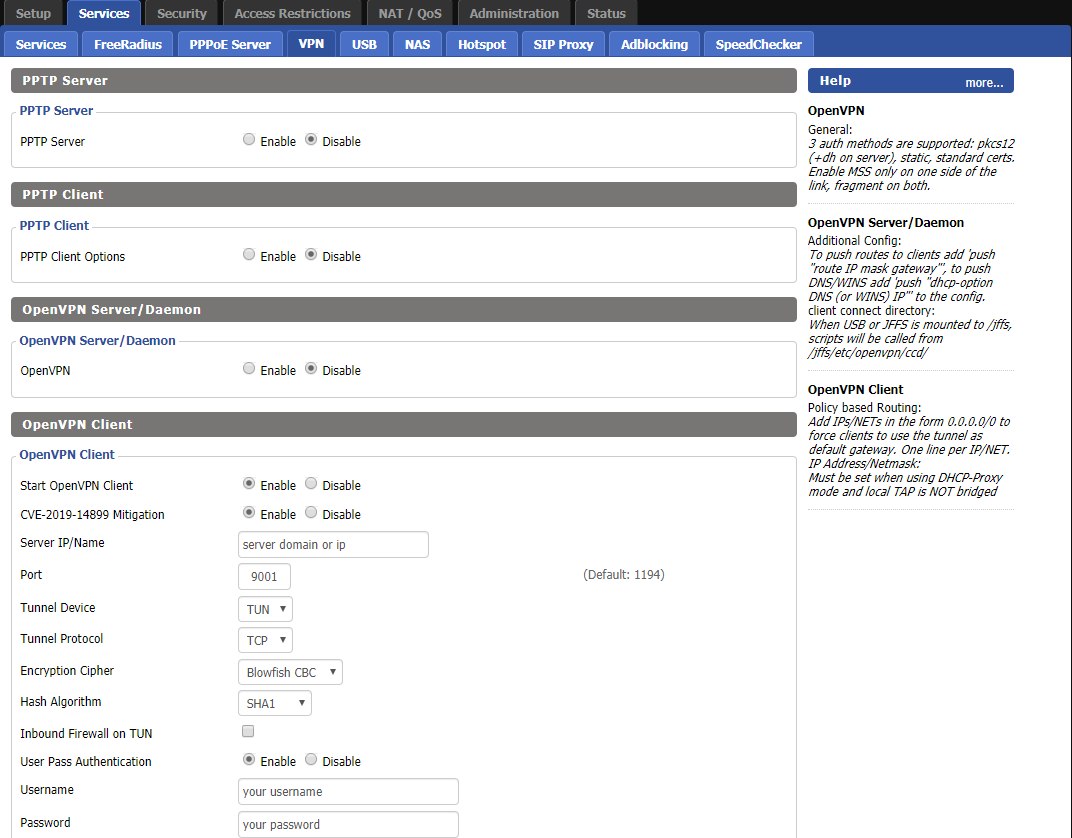Click the 'Additional Config:' help text
The width and height of the screenshot is (1072, 838).
tap(854, 241)
